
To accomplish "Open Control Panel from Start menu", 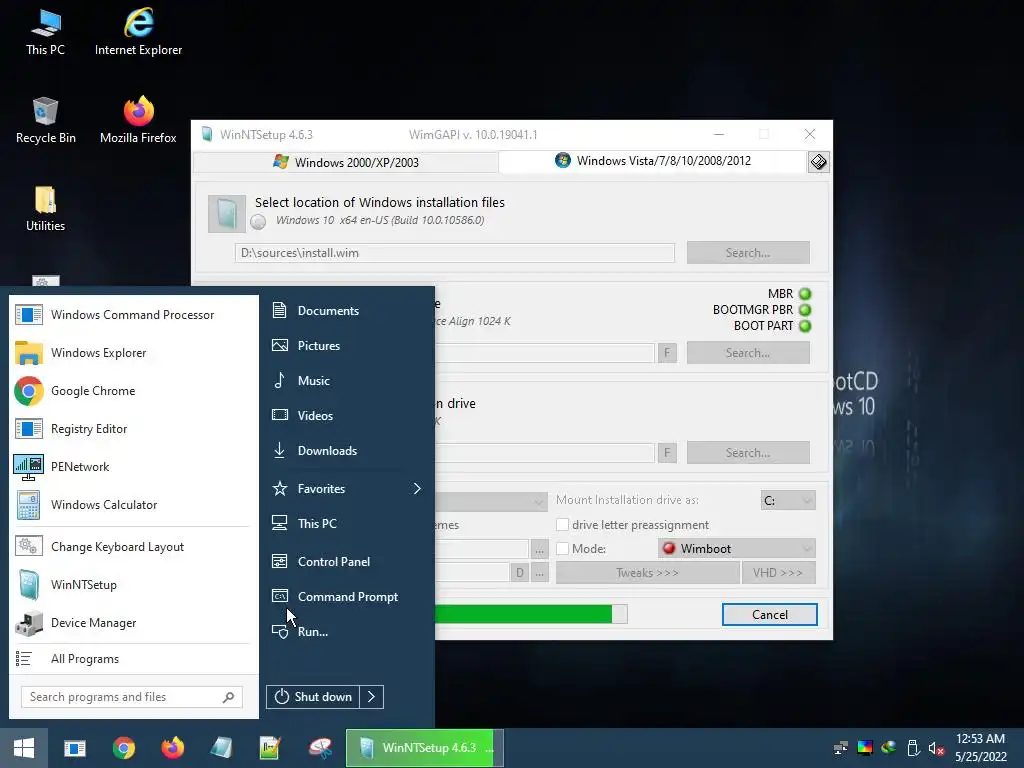I will 348,562.
